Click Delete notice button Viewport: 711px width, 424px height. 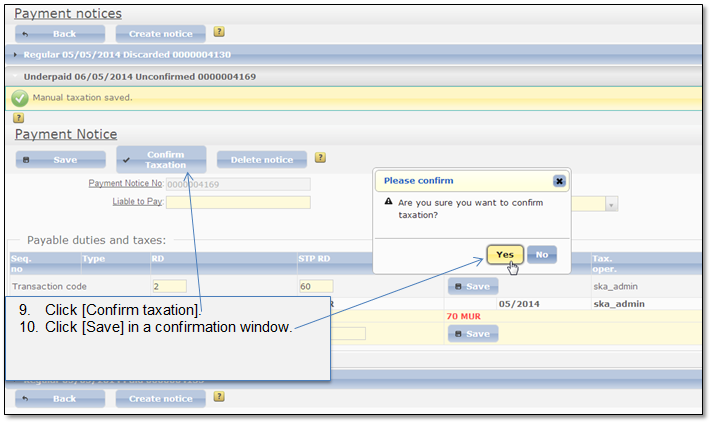coord(262,160)
